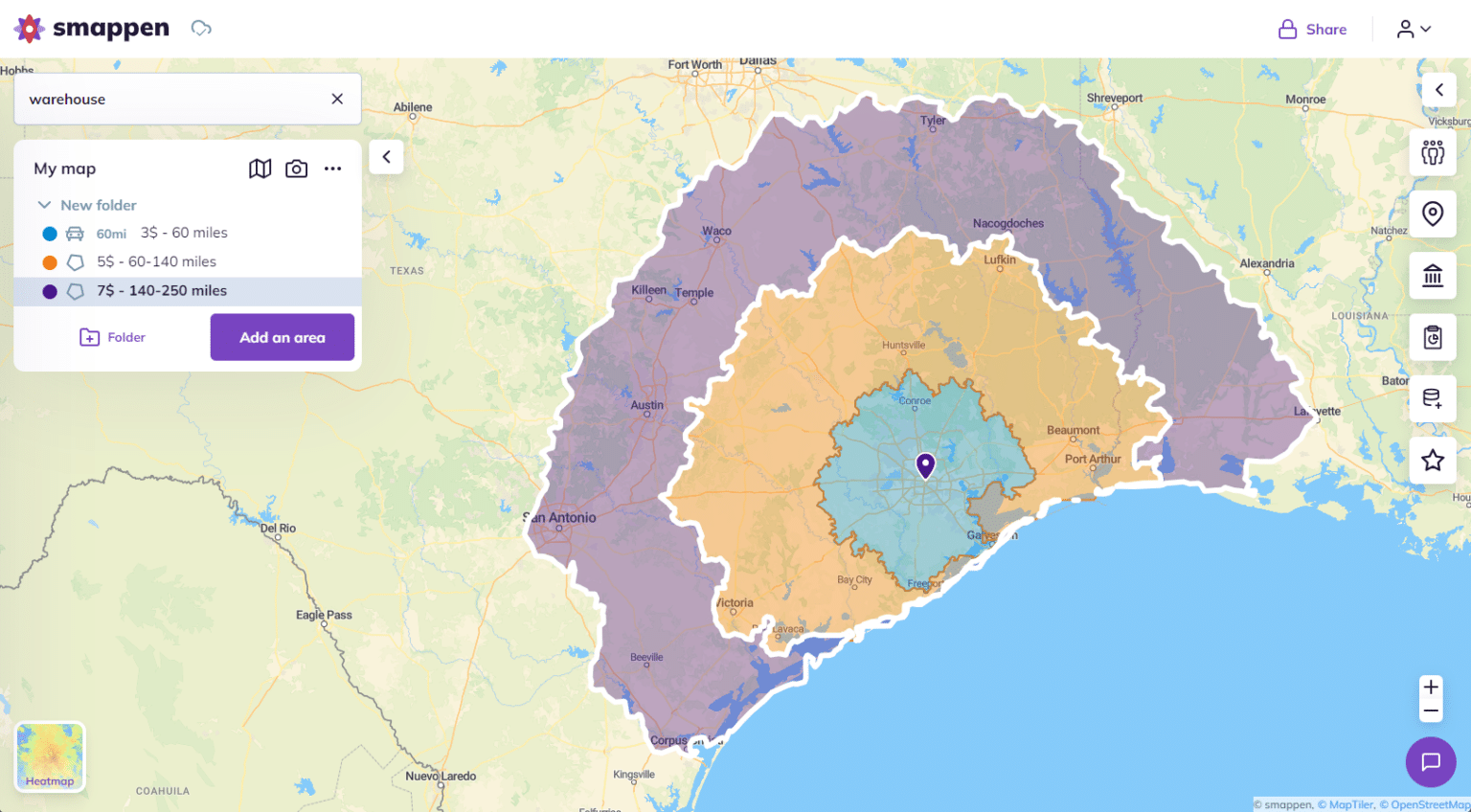The width and height of the screenshot is (1471, 812).
Task: Collapse the right toolbar with arrow
Action: 1438,90
